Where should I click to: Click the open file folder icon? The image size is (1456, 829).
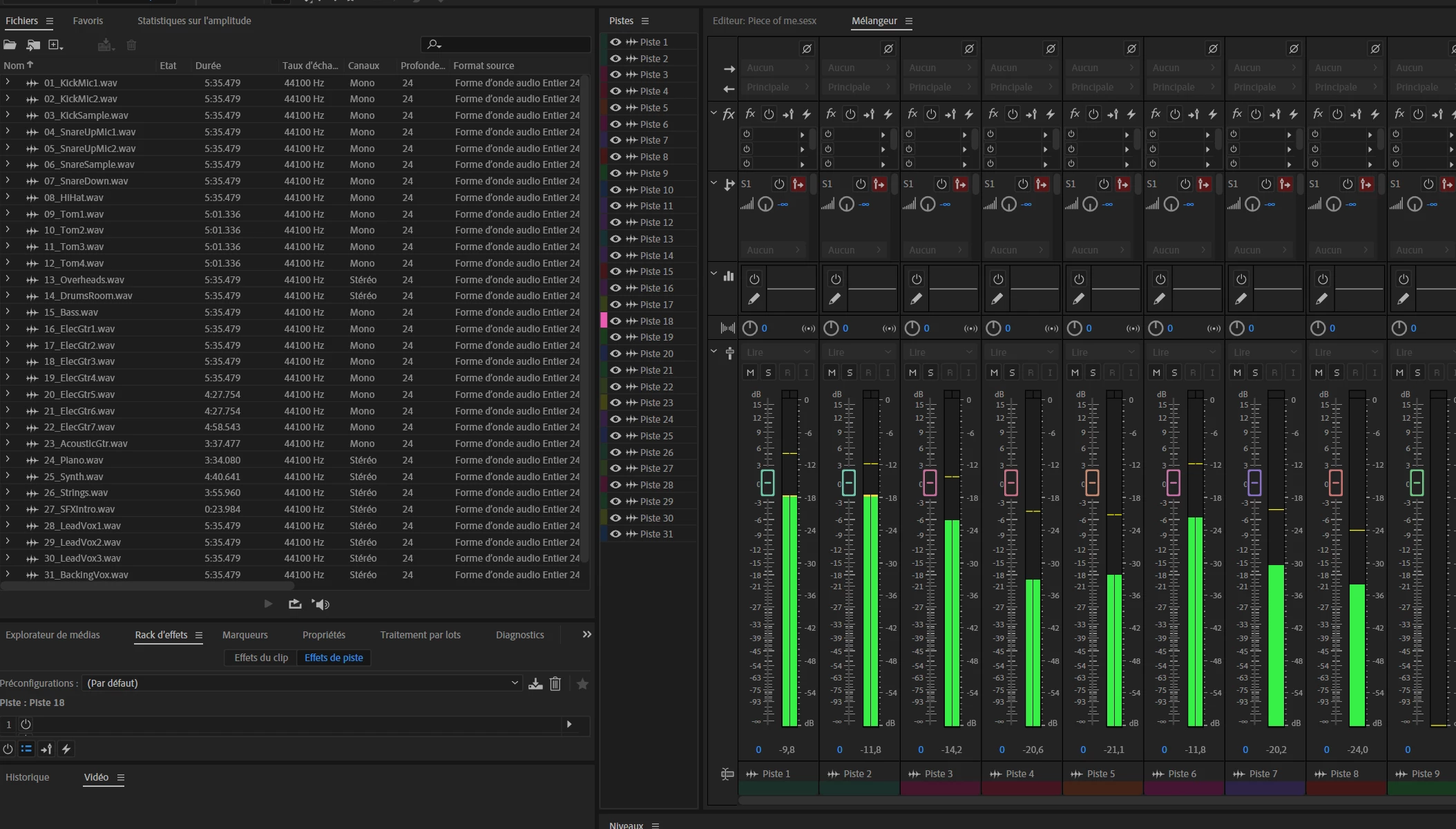pyautogui.click(x=10, y=45)
